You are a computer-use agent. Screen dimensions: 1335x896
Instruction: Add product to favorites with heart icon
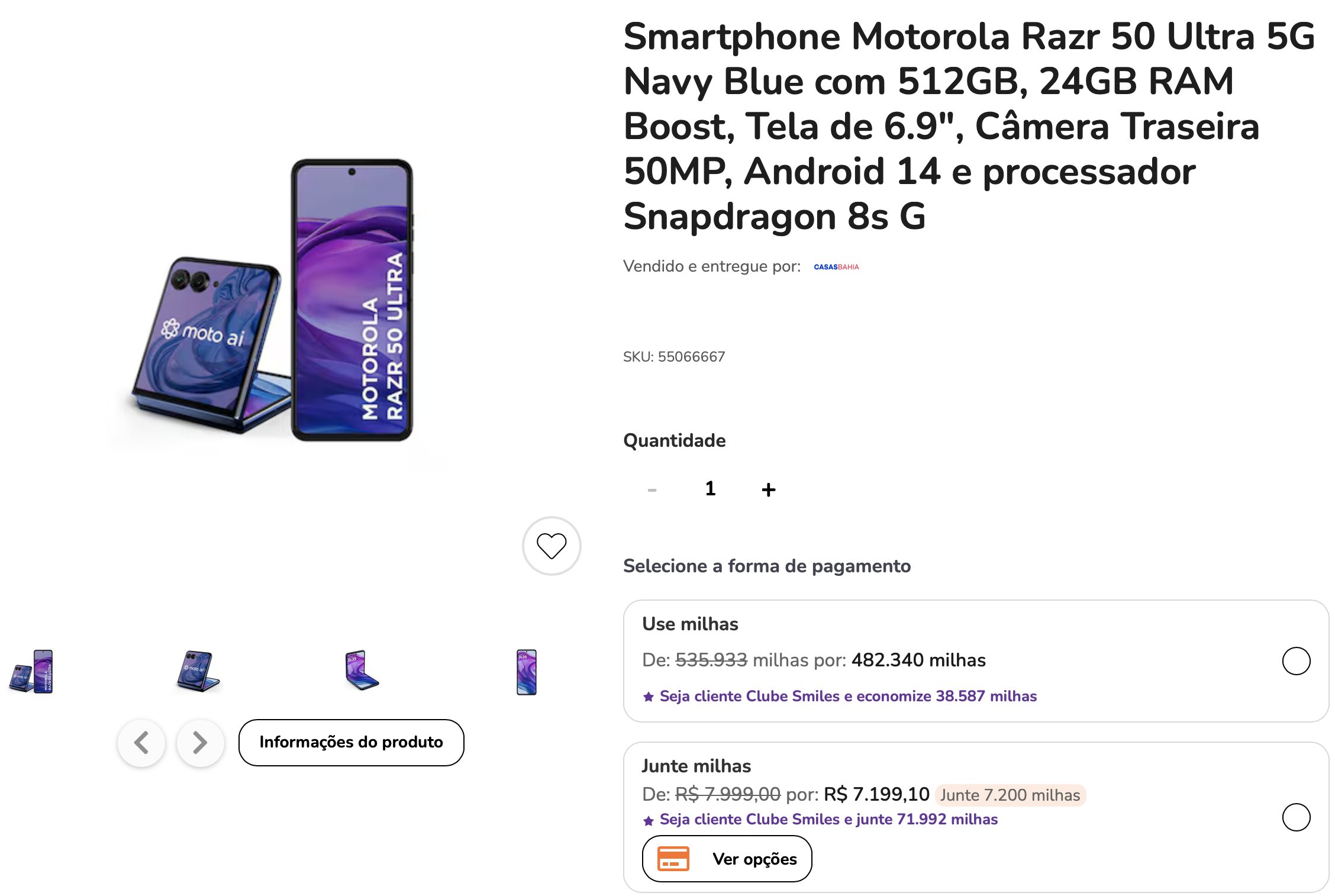click(552, 546)
